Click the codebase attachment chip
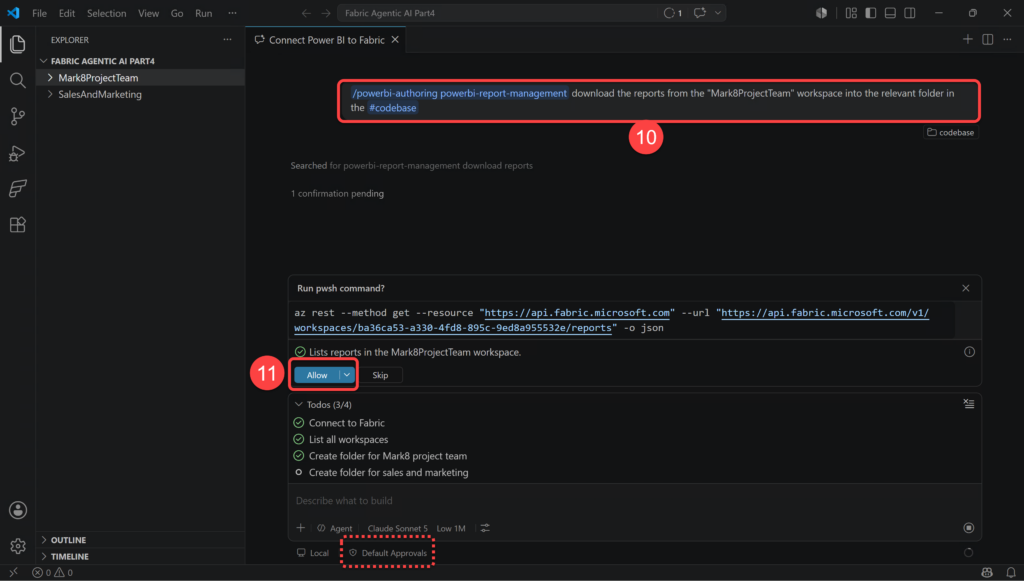The width and height of the screenshot is (1024, 581). pyautogui.click(x=951, y=133)
